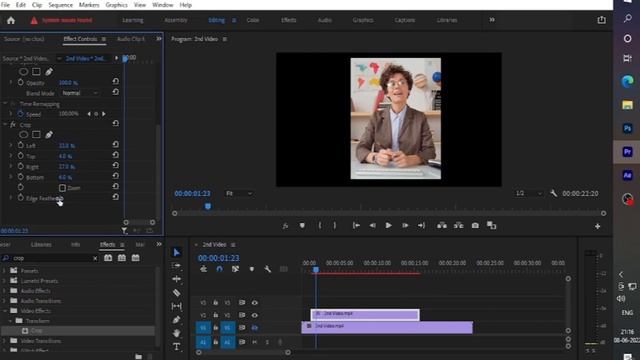Expand the Presets folder

pyautogui.click(x=5, y=271)
